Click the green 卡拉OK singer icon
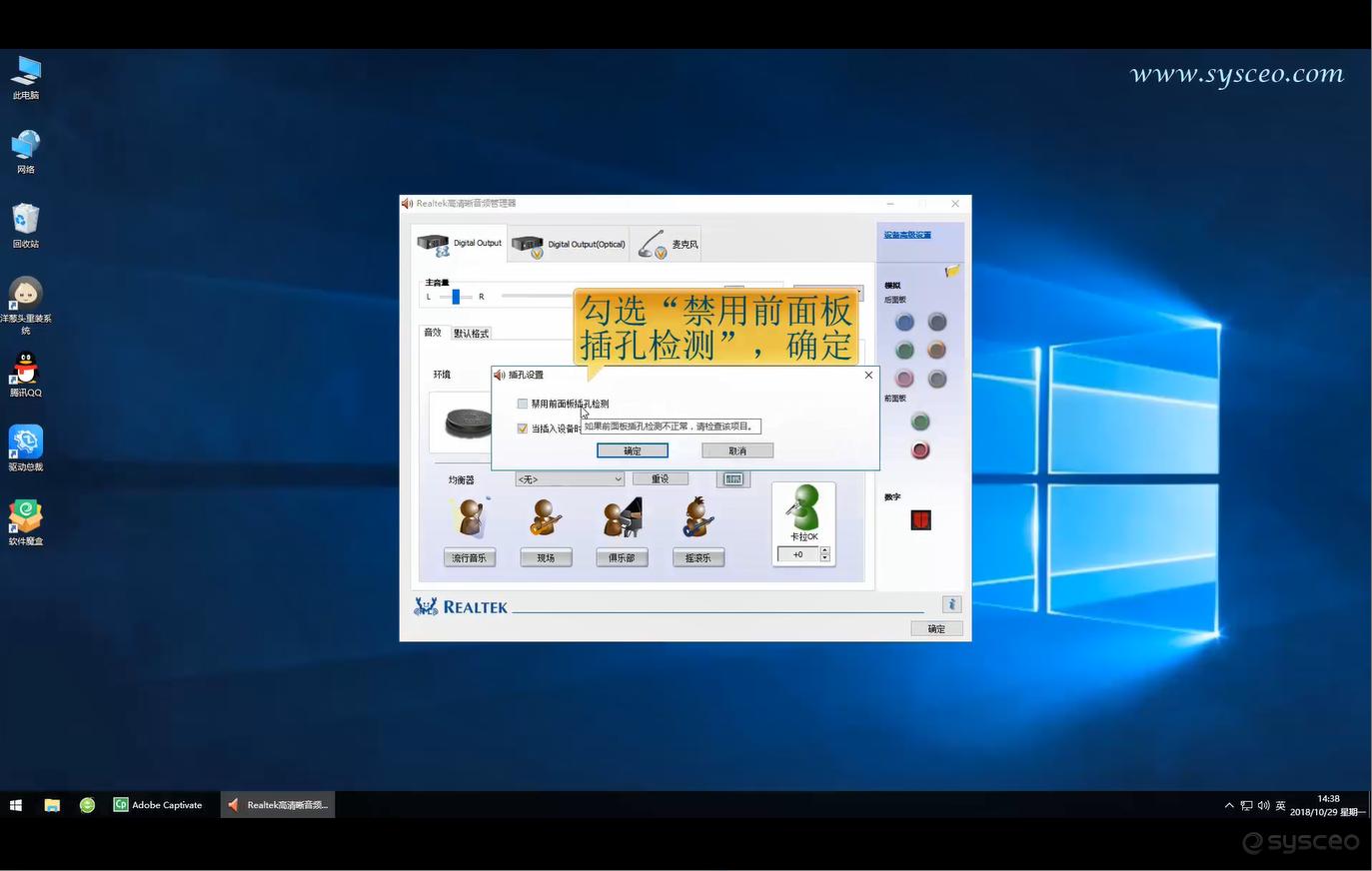 click(x=804, y=509)
